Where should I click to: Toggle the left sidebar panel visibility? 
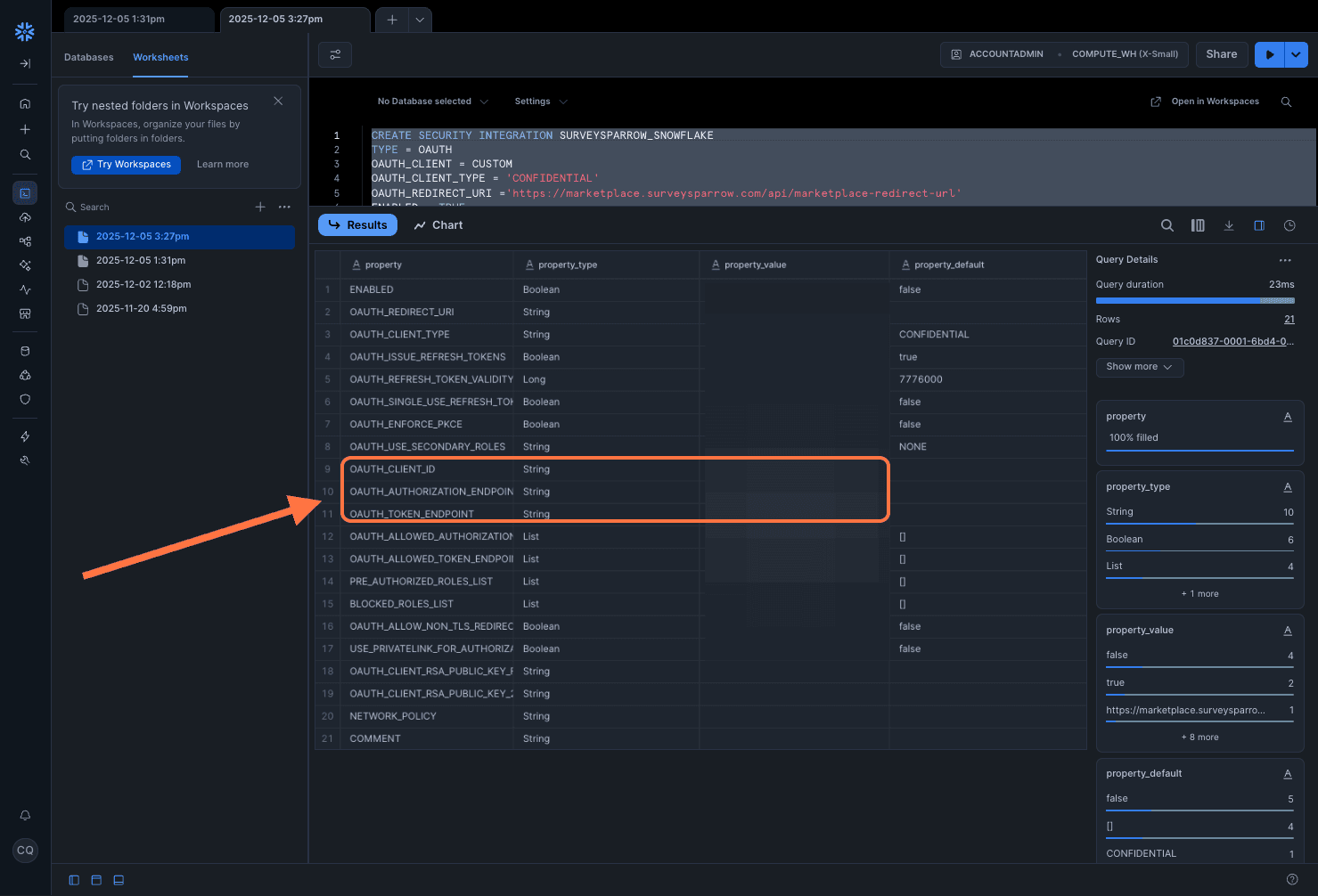tap(74, 880)
